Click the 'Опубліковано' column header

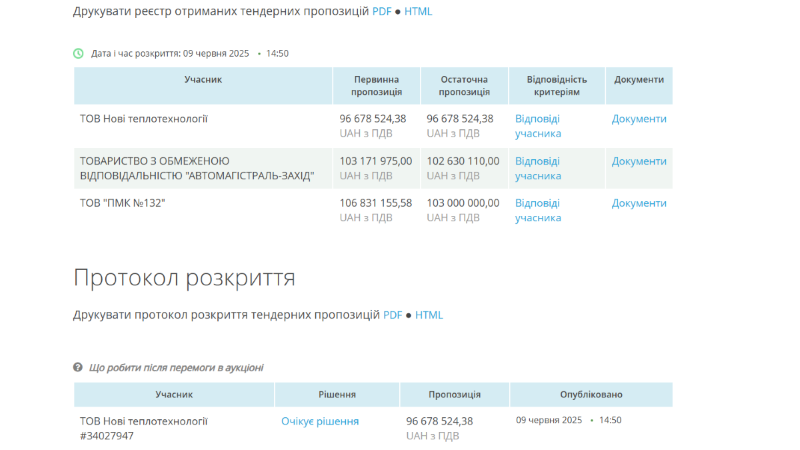tap(590, 395)
